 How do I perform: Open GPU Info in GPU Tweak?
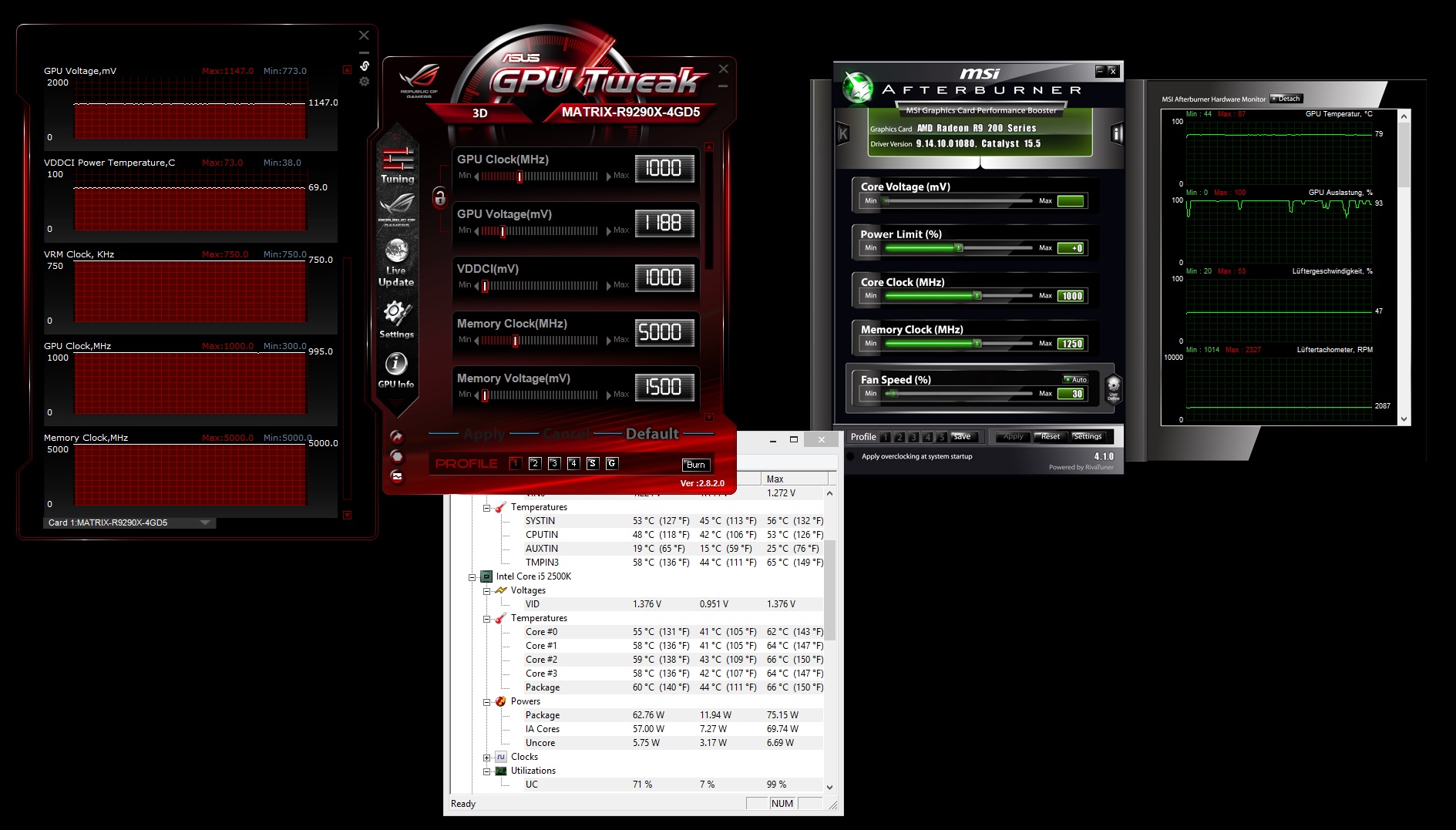[396, 371]
